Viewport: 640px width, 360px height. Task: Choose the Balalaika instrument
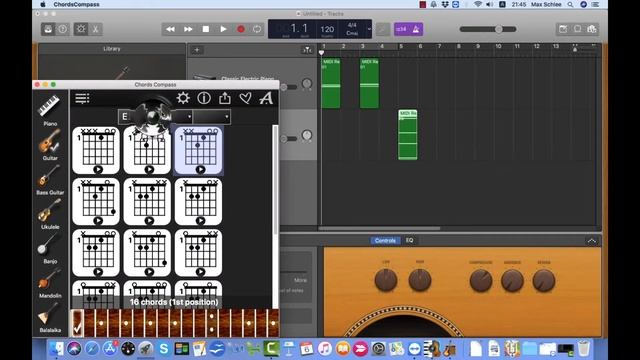(x=50, y=317)
